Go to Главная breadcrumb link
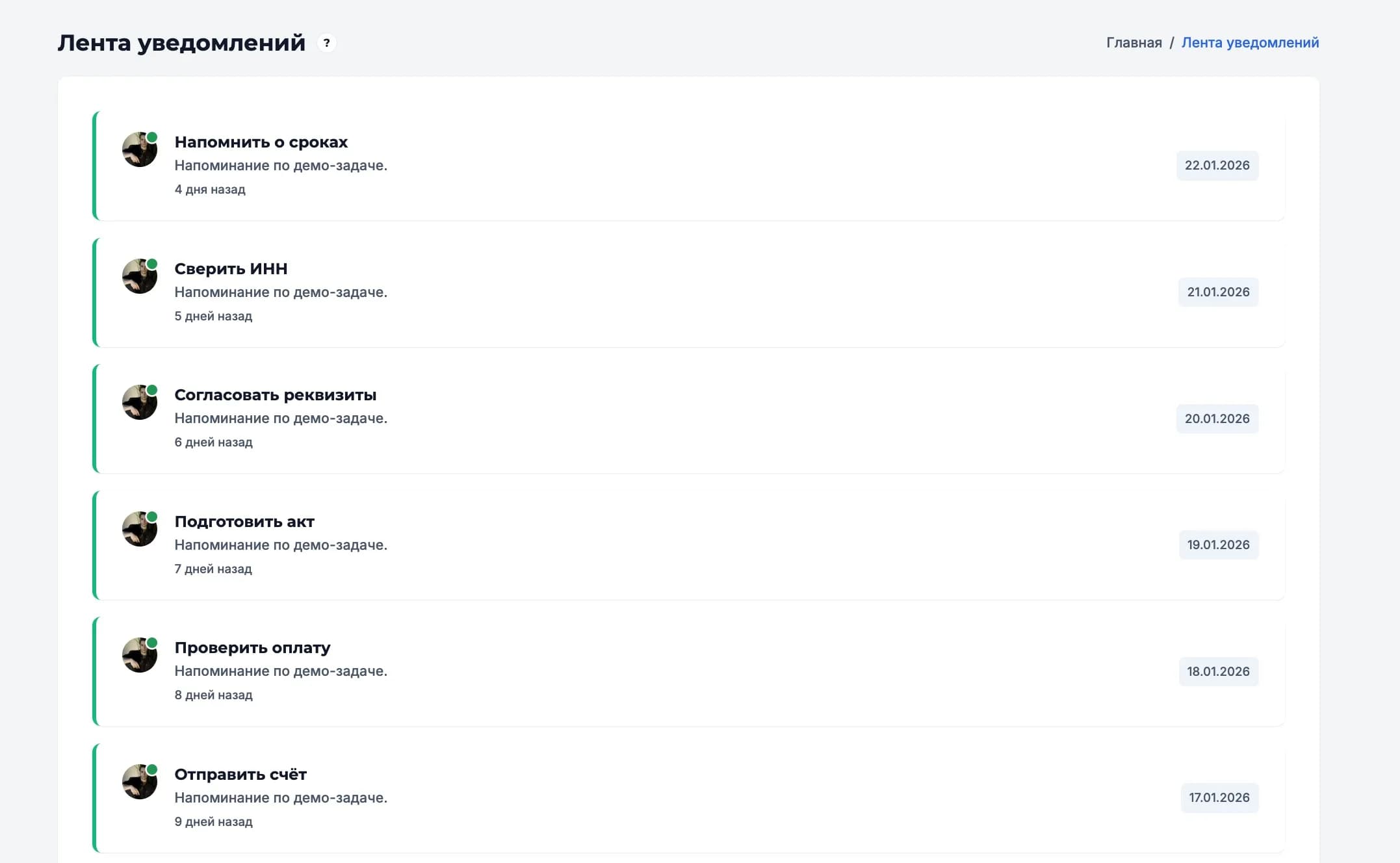The image size is (1400, 863). (1134, 43)
